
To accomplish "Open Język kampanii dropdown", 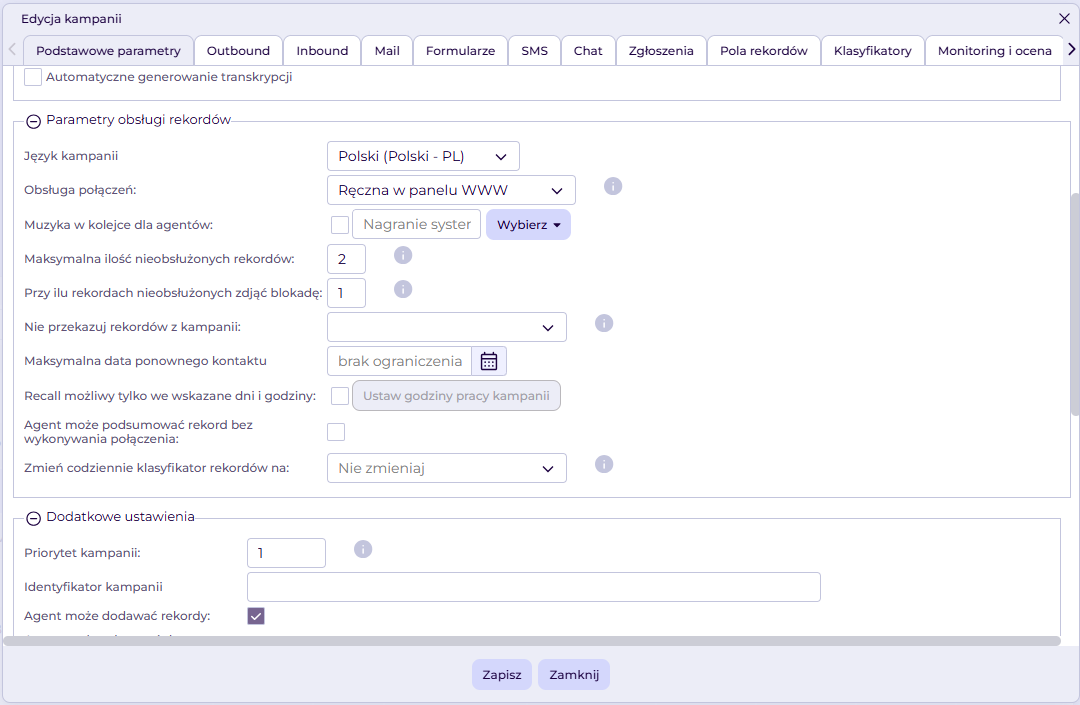I will pos(423,156).
